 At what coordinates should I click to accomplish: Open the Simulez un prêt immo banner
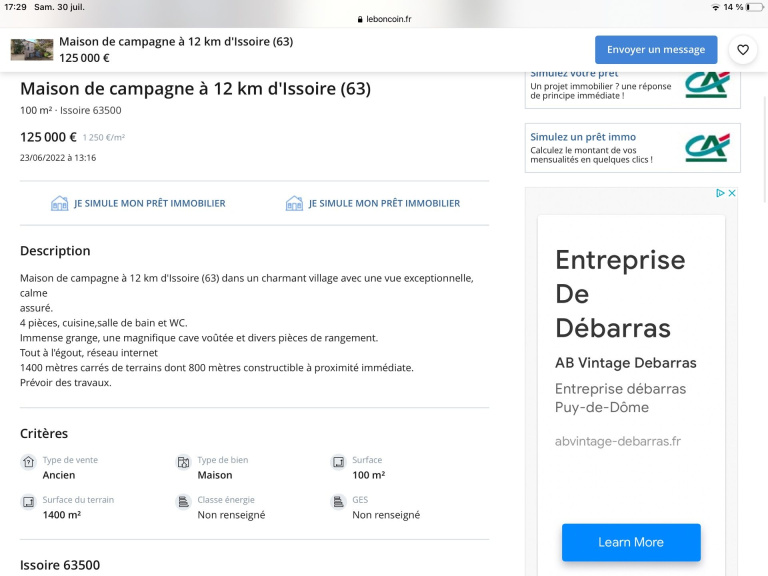click(632, 147)
